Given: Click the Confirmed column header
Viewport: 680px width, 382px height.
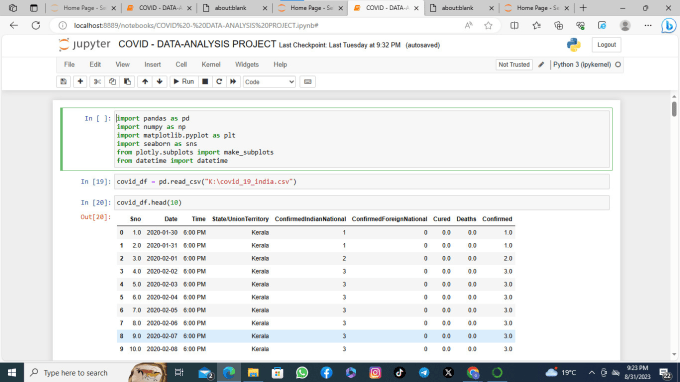Looking at the screenshot, I should 497,219.
